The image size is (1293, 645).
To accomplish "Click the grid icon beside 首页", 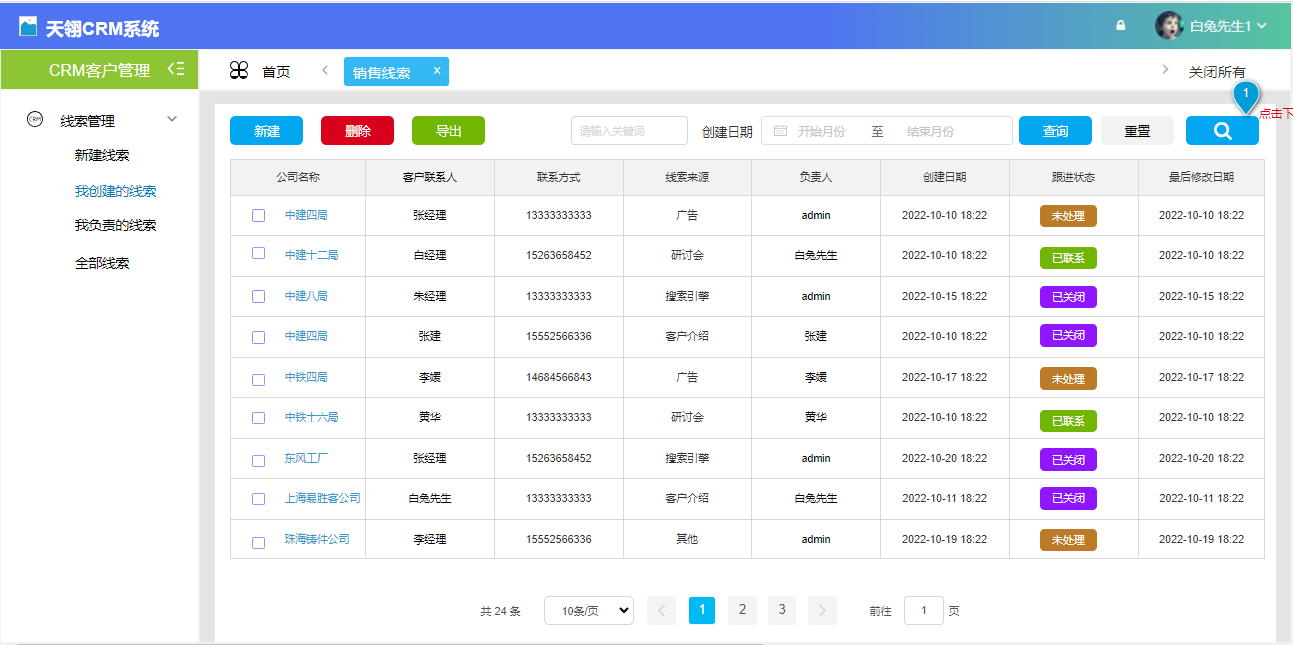I will 237,70.
